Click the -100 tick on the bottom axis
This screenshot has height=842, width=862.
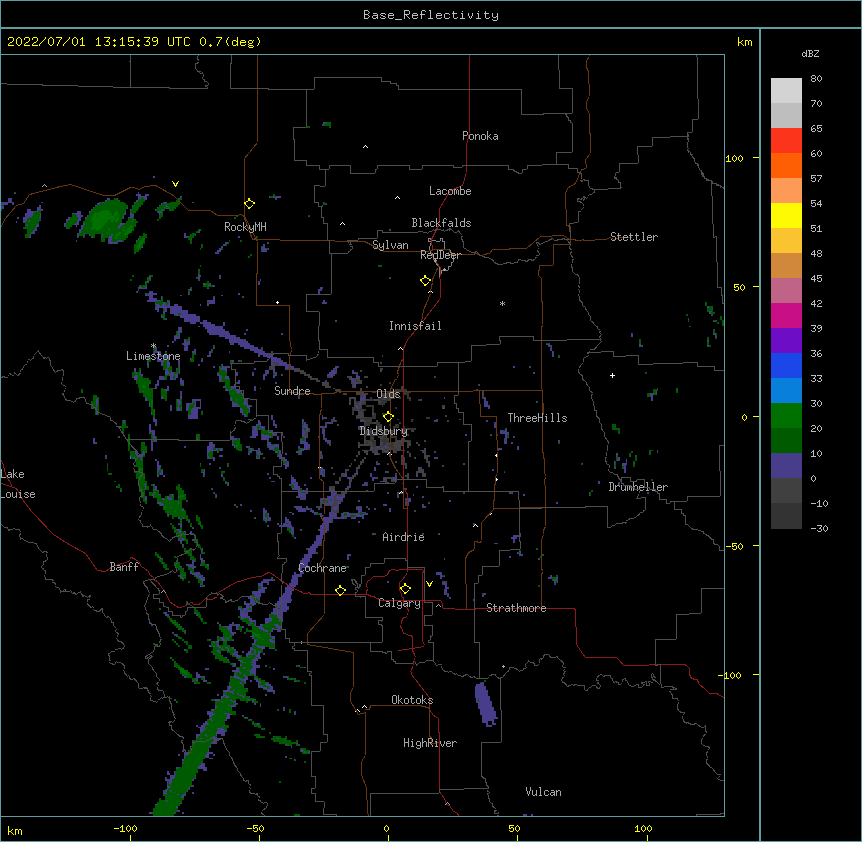(x=125, y=828)
